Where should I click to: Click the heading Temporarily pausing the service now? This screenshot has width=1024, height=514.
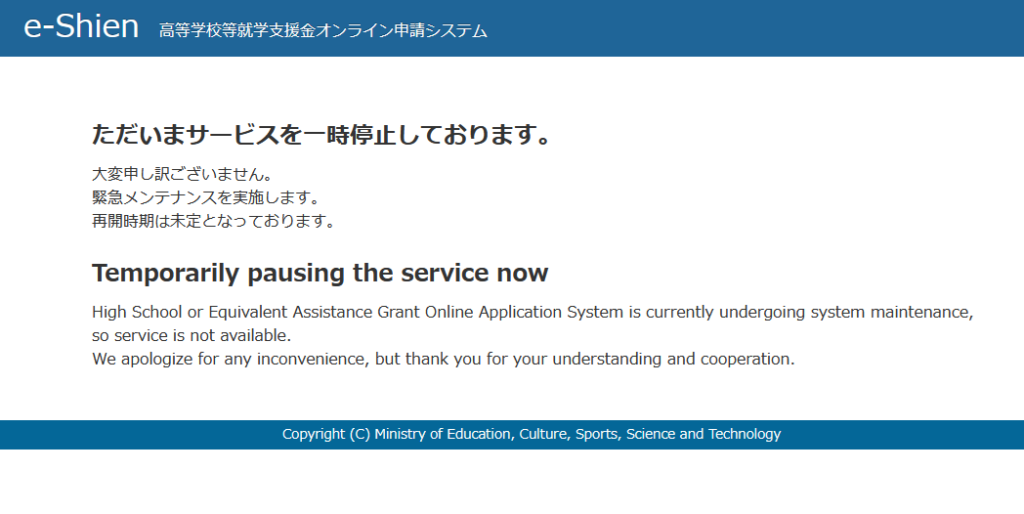tap(320, 273)
